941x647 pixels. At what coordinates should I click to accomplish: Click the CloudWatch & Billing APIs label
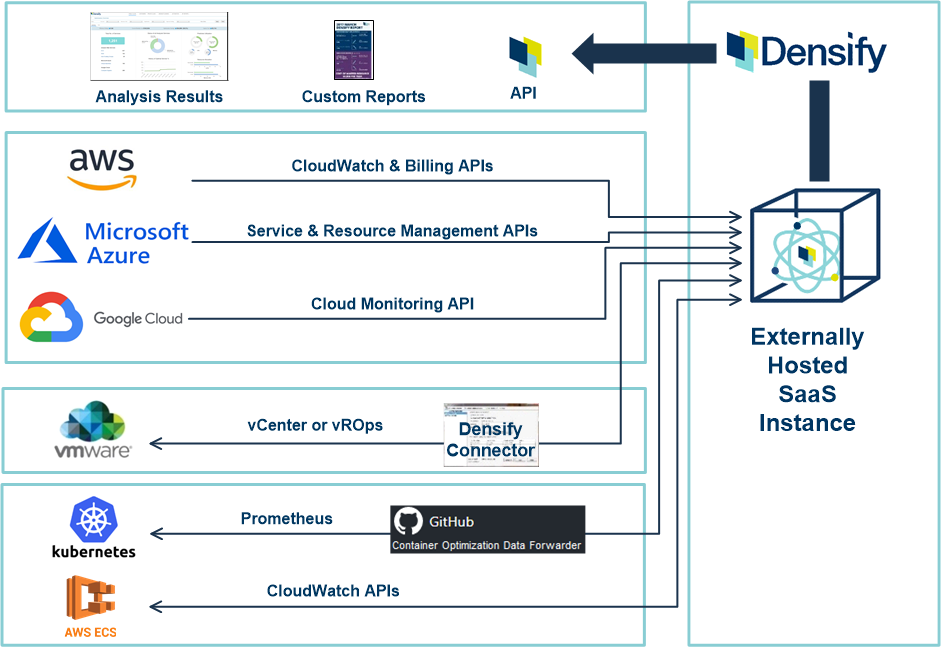pyautogui.click(x=392, y=166)
